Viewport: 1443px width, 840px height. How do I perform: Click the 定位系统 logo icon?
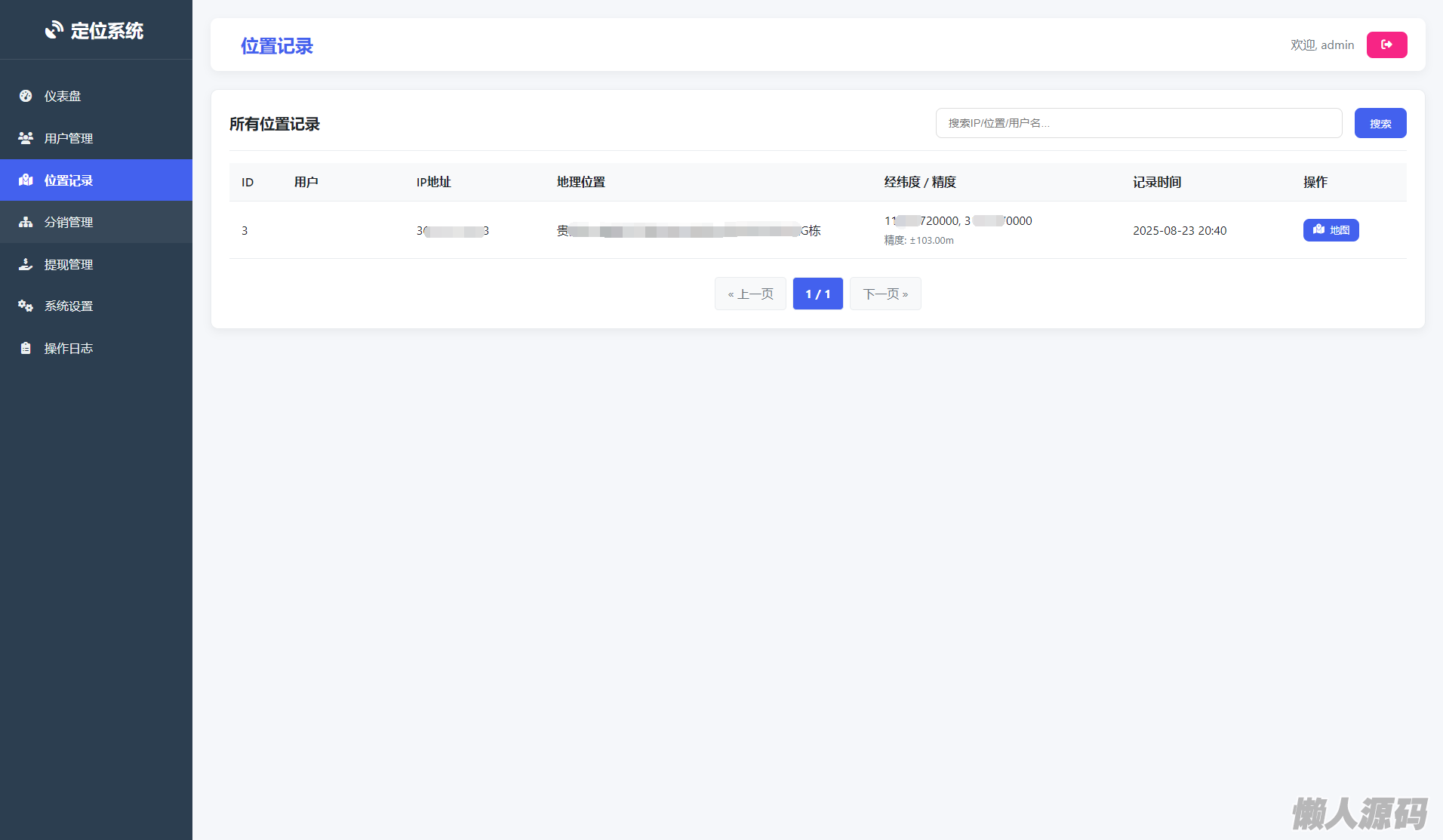[x=54, y=30]
